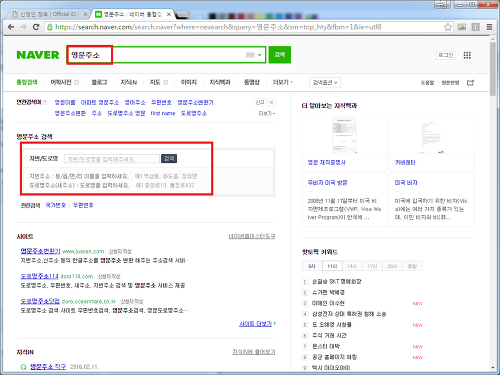Open the Chrome hamburger menu
This screenshot has height=375, width=500.
(489, 27)
